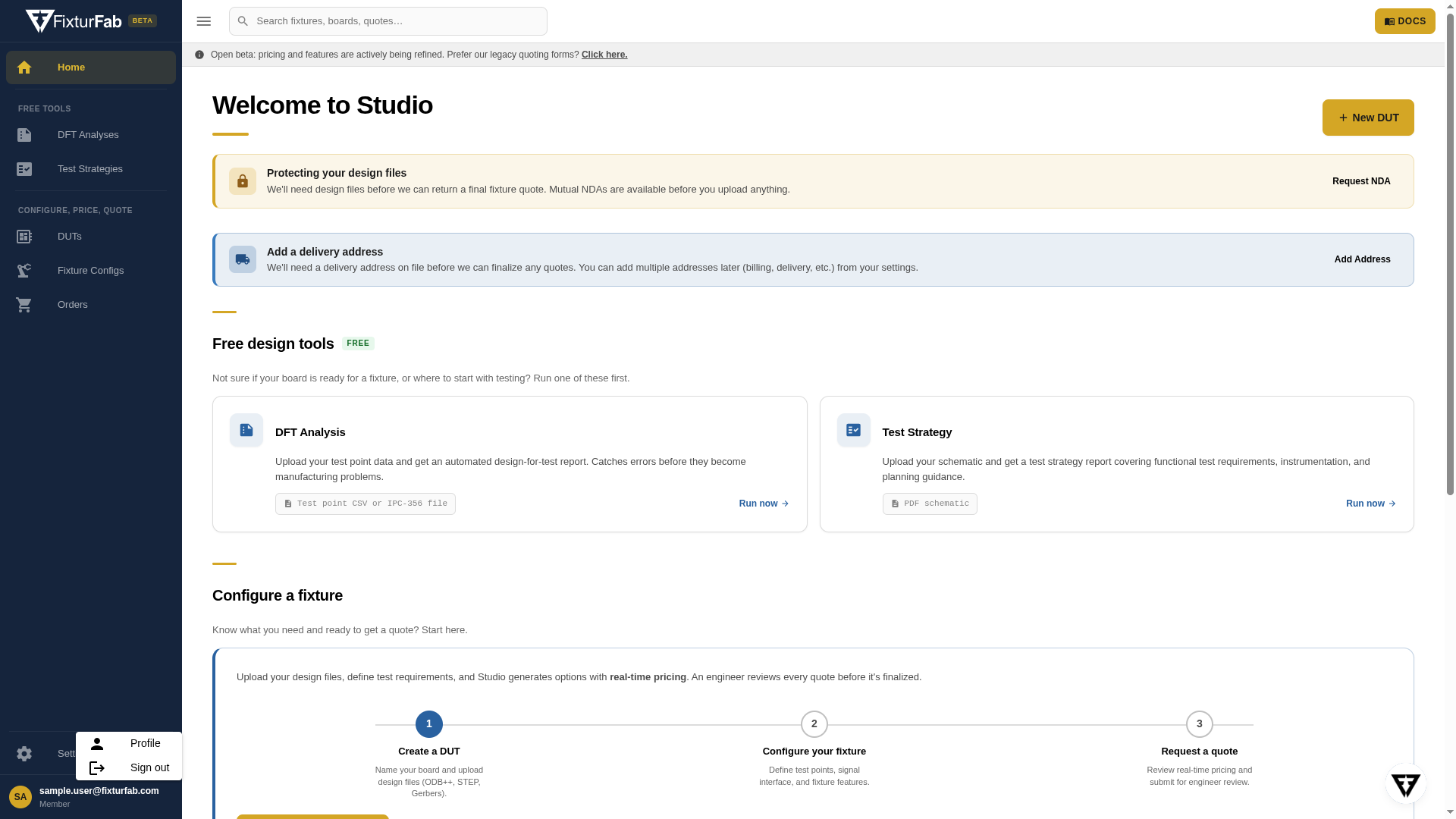Open the FixturFab chat widget icon

tap(1406, 784)
